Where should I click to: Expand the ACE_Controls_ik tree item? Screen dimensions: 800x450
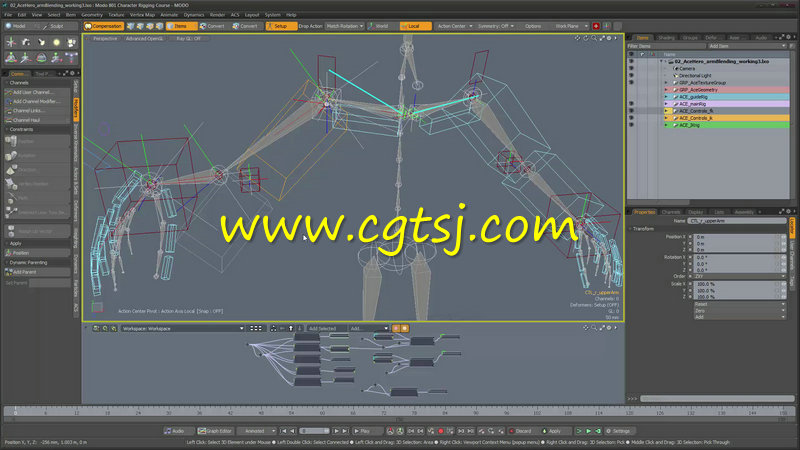666,118
